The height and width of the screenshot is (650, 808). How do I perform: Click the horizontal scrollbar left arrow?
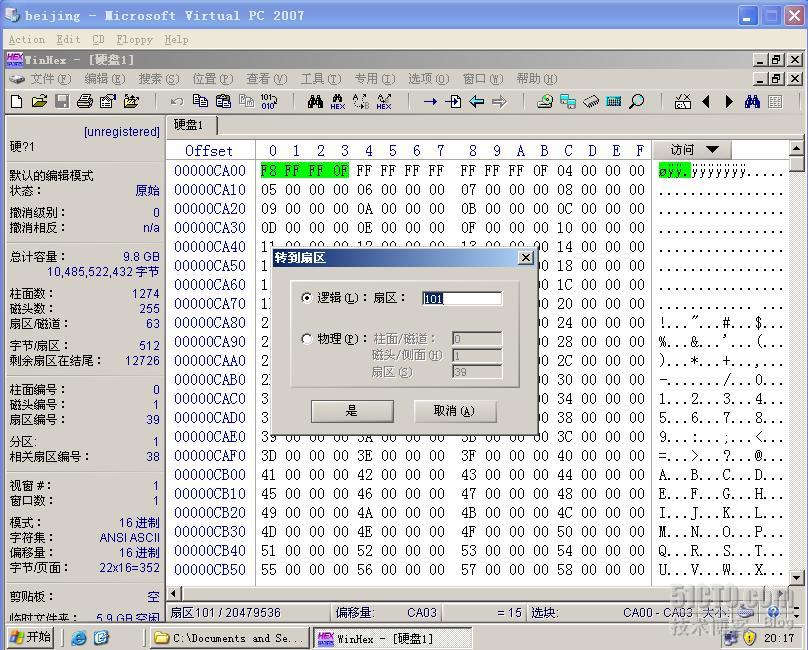pyautogui.click(x=174, y=593)
